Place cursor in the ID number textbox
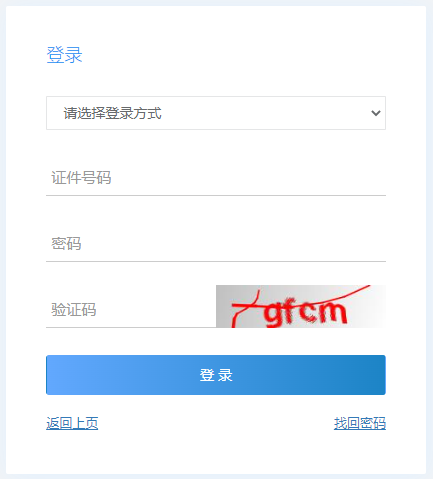 [216, 178]
